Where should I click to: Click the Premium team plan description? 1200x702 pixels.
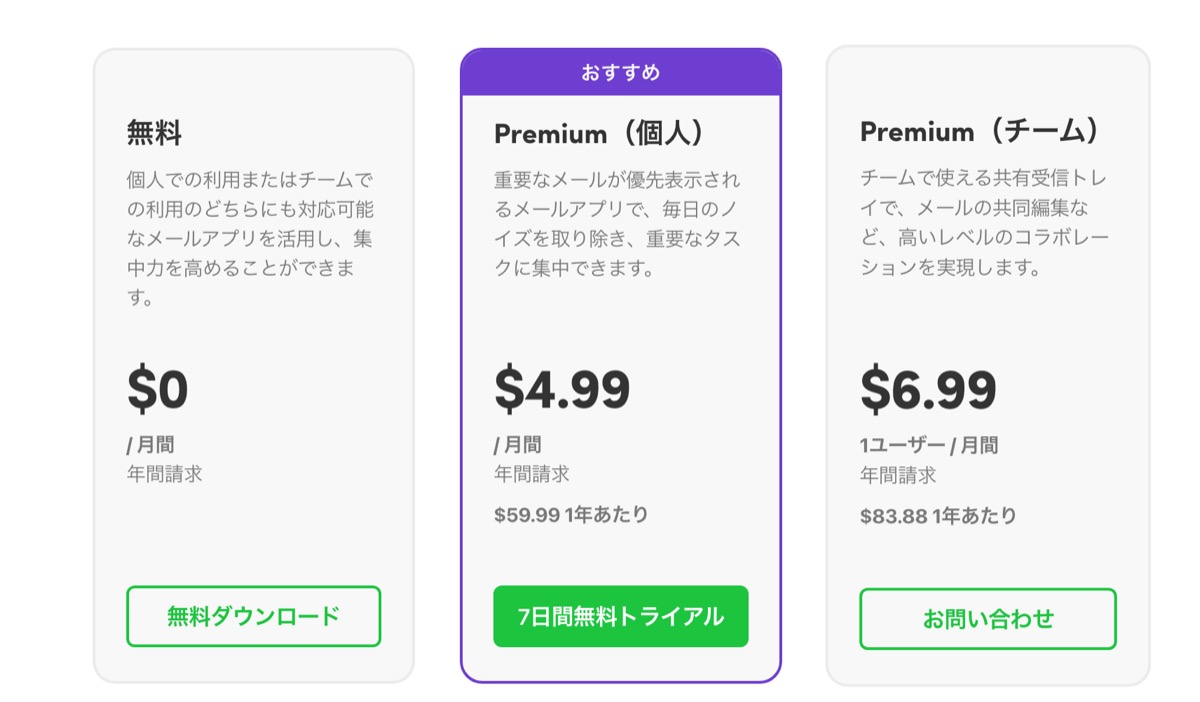[x=984, y=223]
